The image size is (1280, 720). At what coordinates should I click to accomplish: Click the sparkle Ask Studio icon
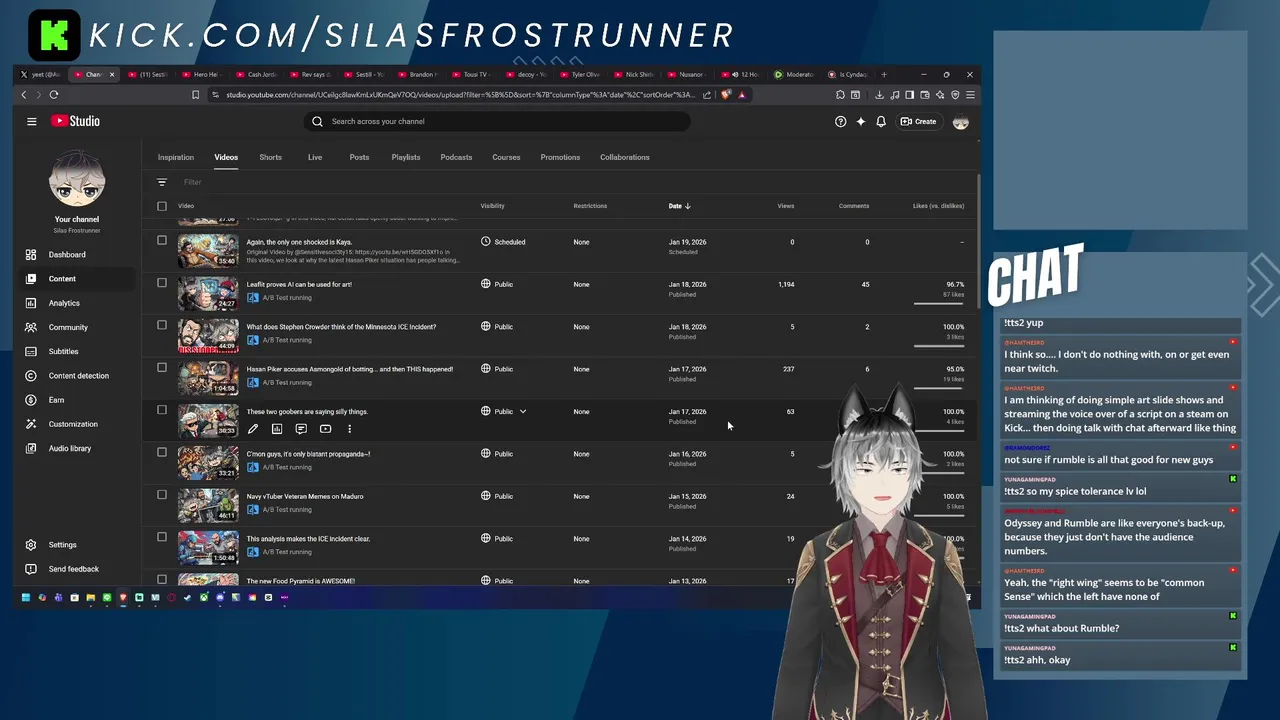[861, 121]
